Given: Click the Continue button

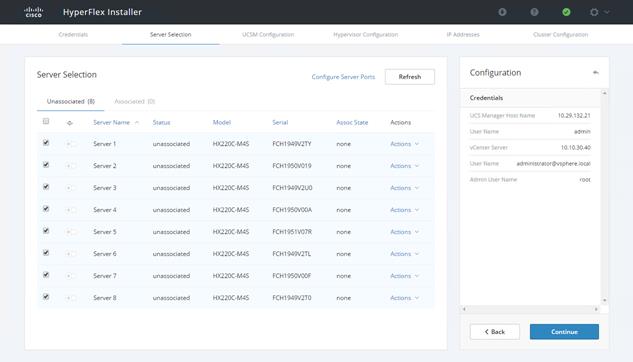Looking at the screenshot, I should (x=564, y=332).
